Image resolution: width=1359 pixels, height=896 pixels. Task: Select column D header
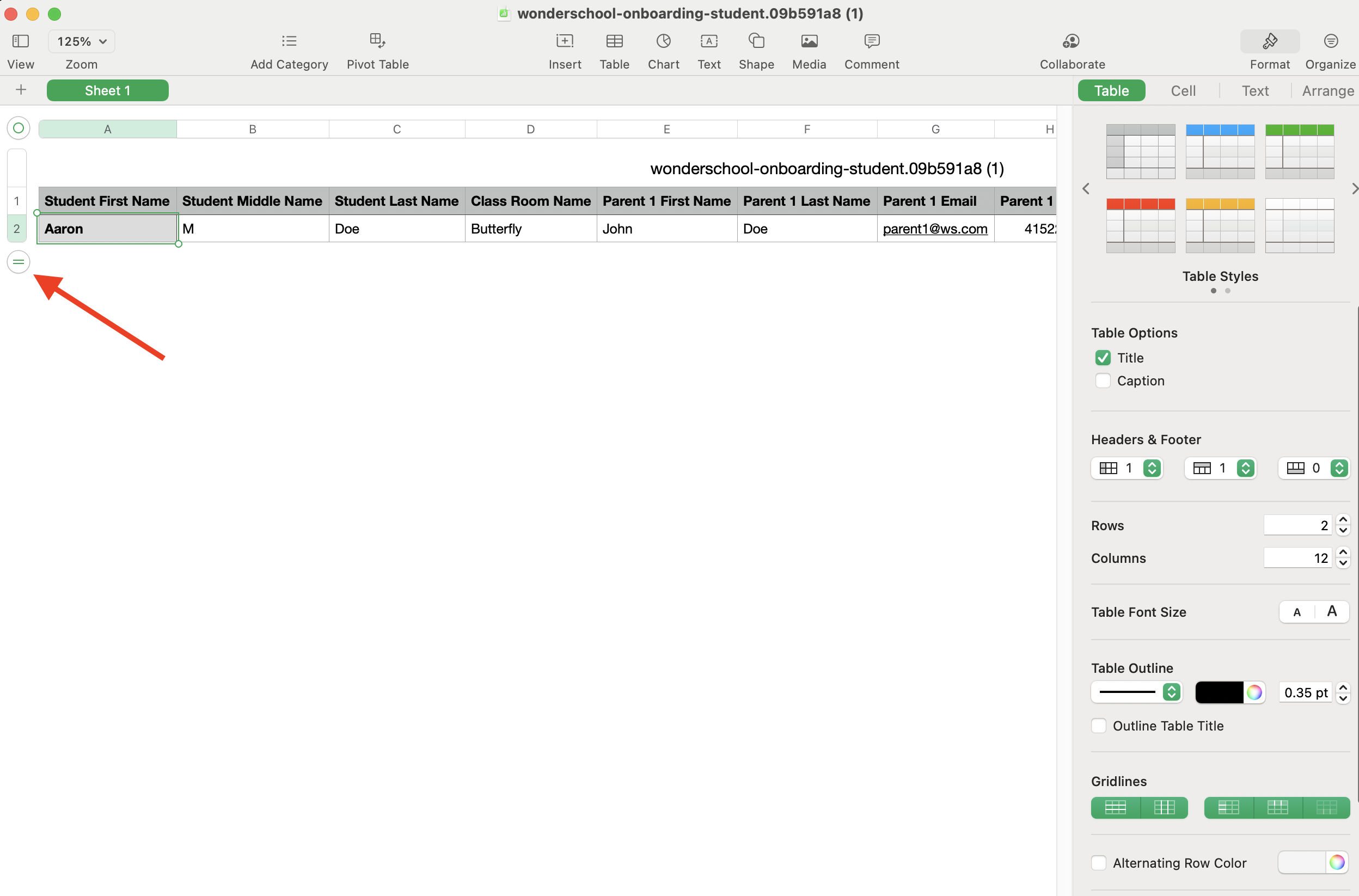531,129
